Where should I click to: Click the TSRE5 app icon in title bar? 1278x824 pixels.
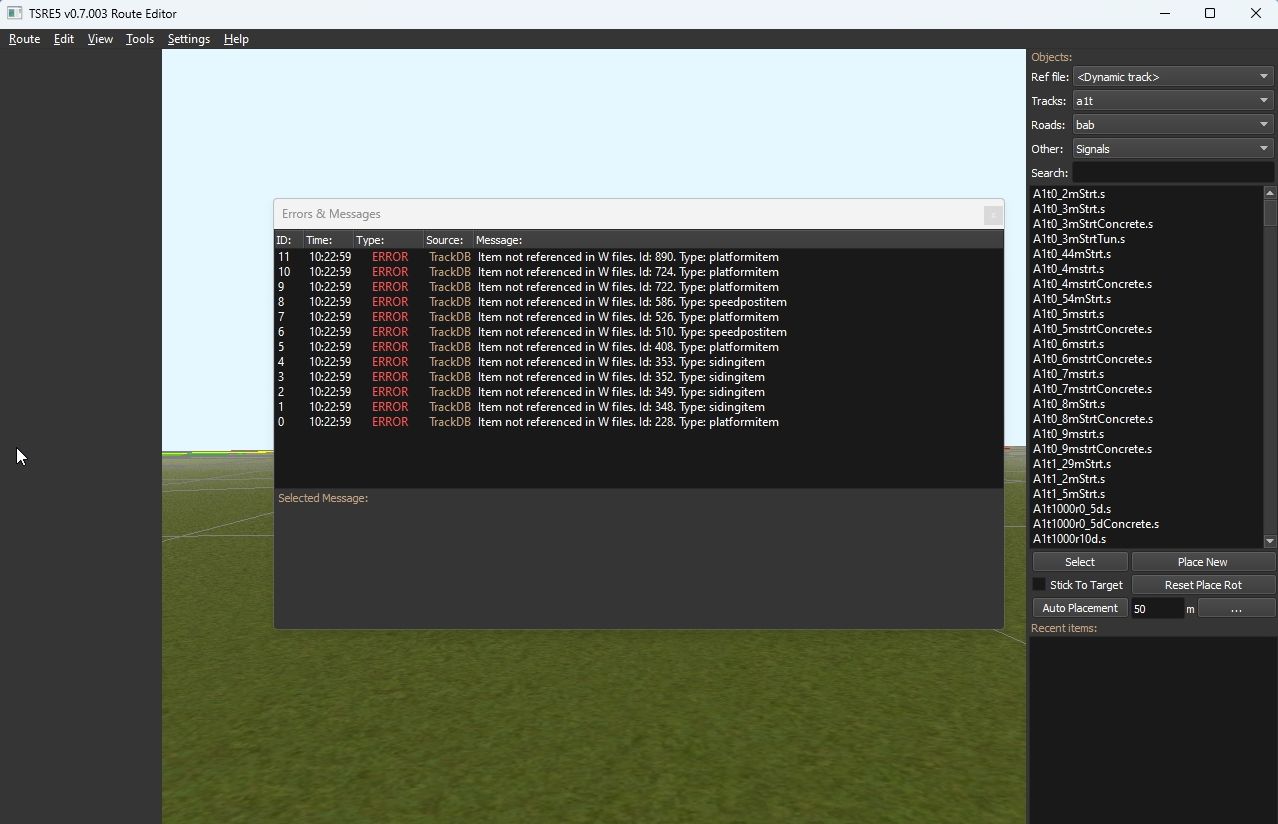[x=14, y=13]
